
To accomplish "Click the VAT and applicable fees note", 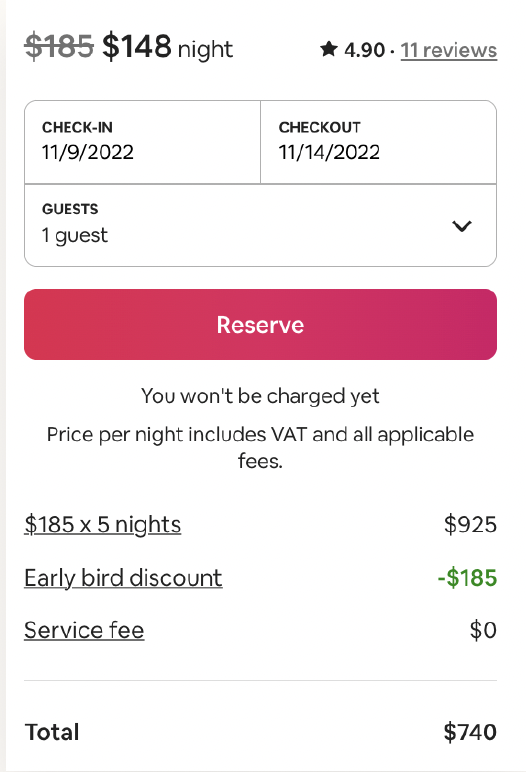I will (x=260, y=448).
